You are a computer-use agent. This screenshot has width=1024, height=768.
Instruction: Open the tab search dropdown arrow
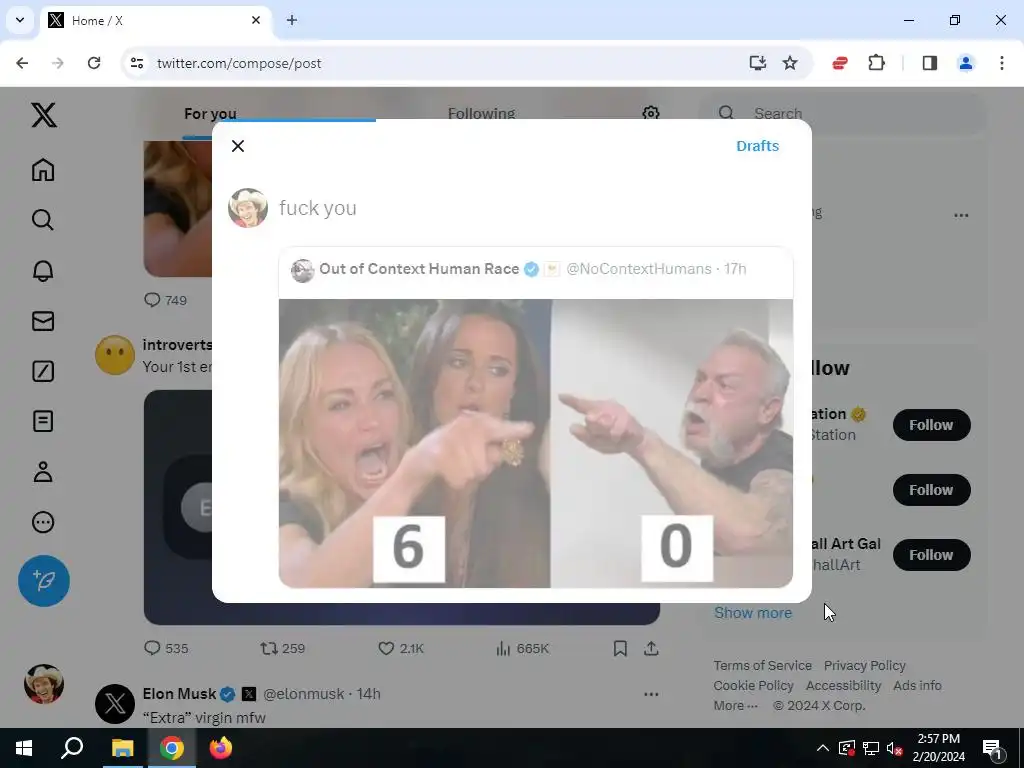[20, 20]
